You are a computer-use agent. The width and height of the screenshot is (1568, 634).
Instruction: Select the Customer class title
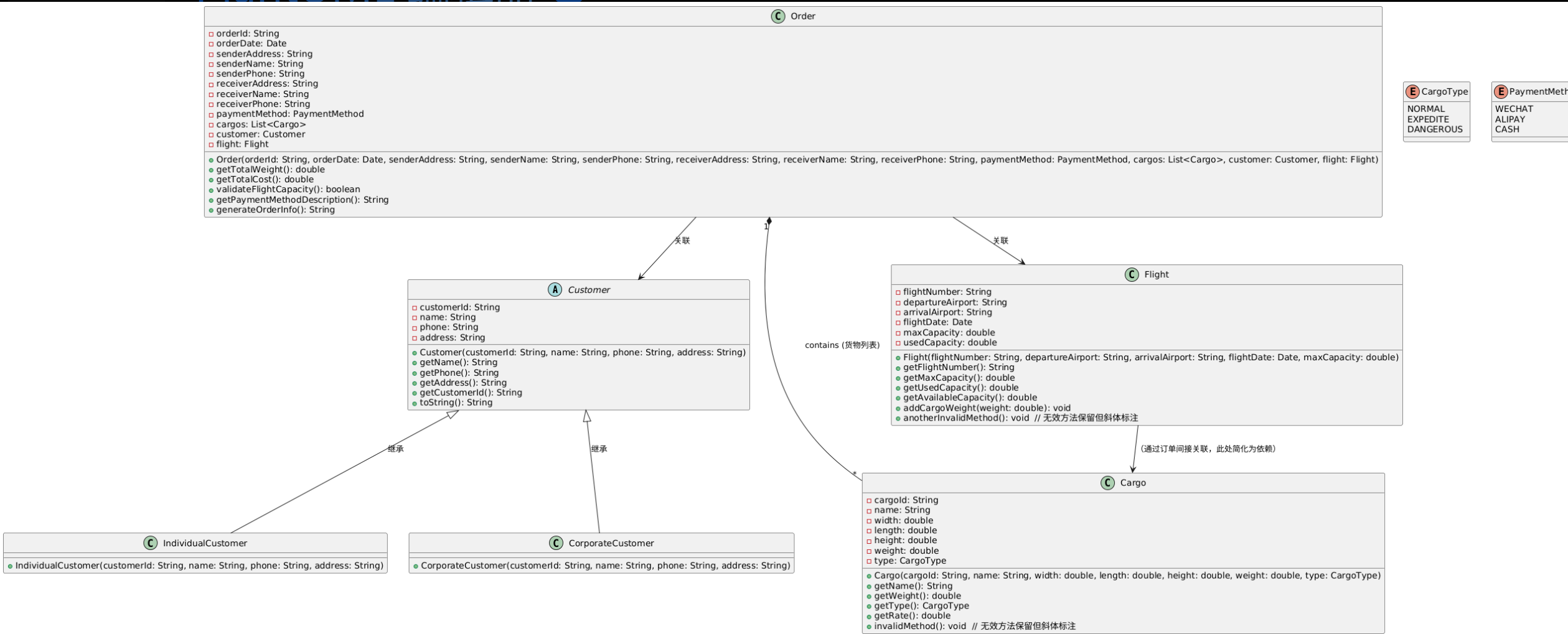(588, 290)
